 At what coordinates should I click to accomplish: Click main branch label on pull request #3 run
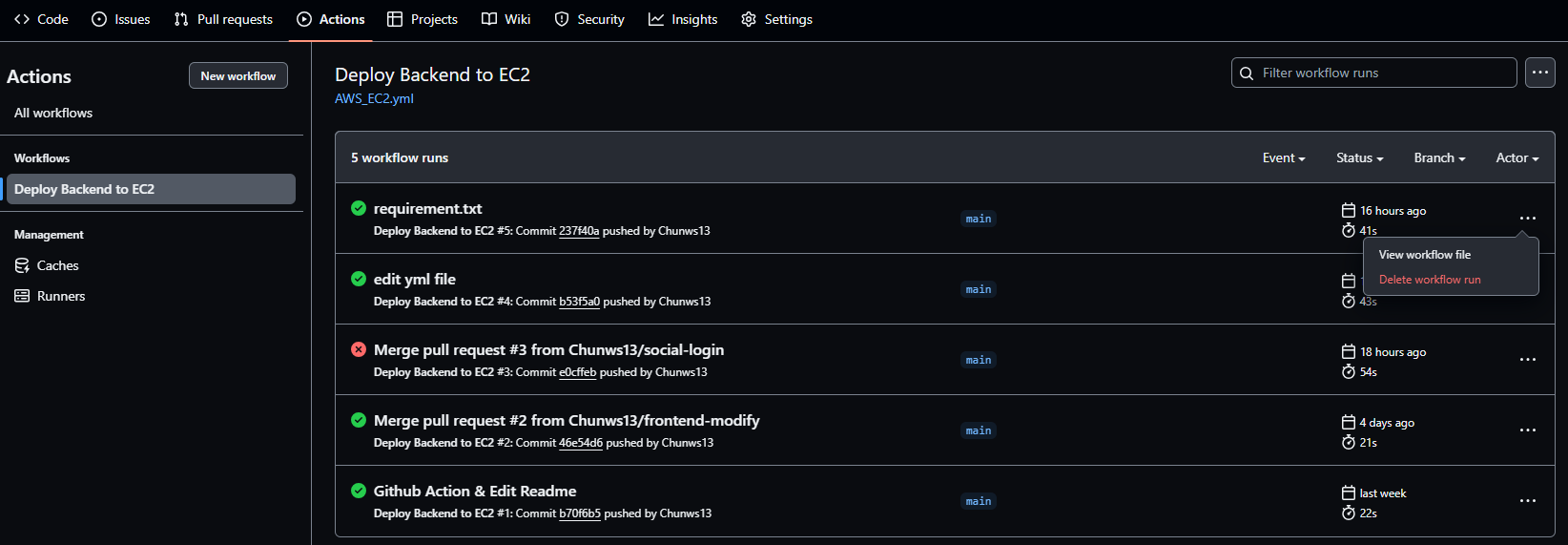[x=979, y=360]
